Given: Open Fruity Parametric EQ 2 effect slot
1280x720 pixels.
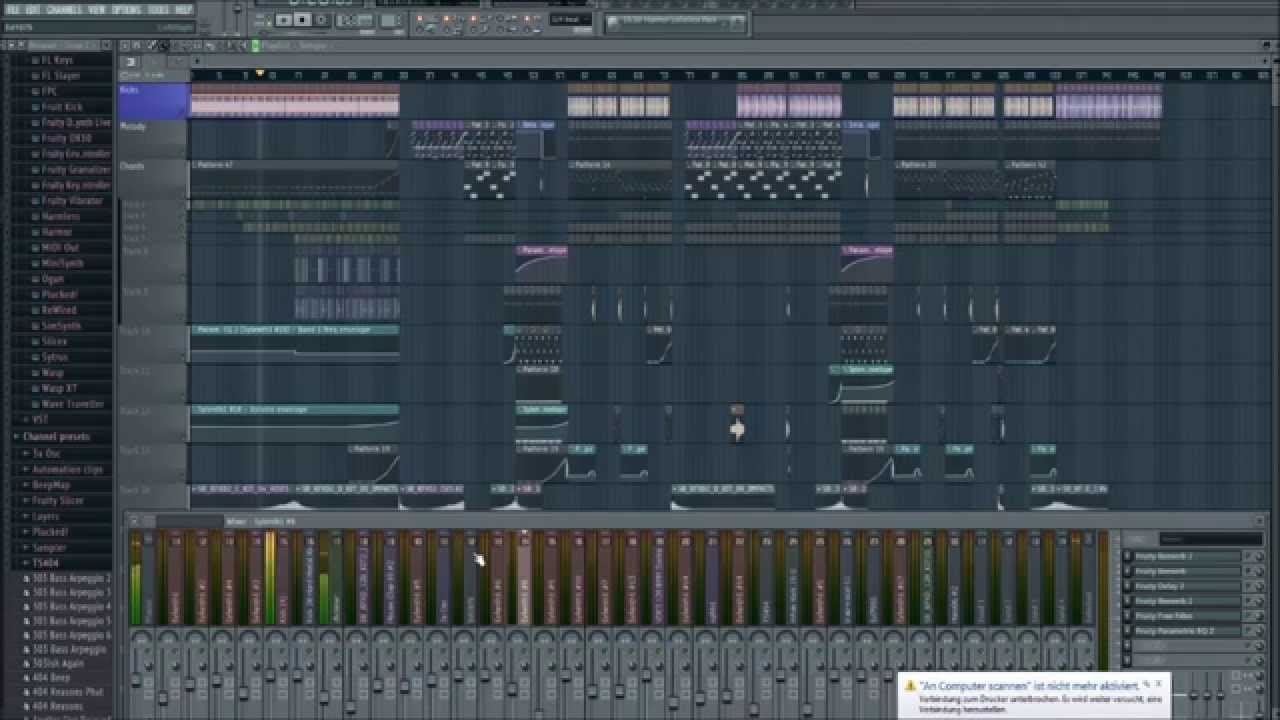Looking at the screenshot, I should [x=1186, y=631].
